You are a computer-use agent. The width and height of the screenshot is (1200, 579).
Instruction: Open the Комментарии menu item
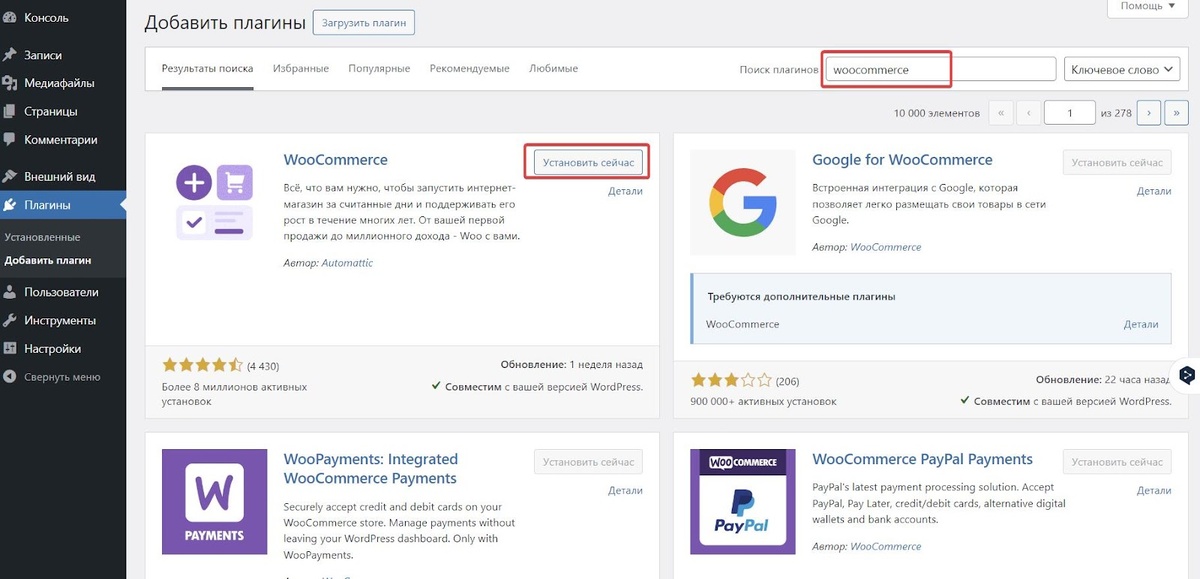click(63, 140)
